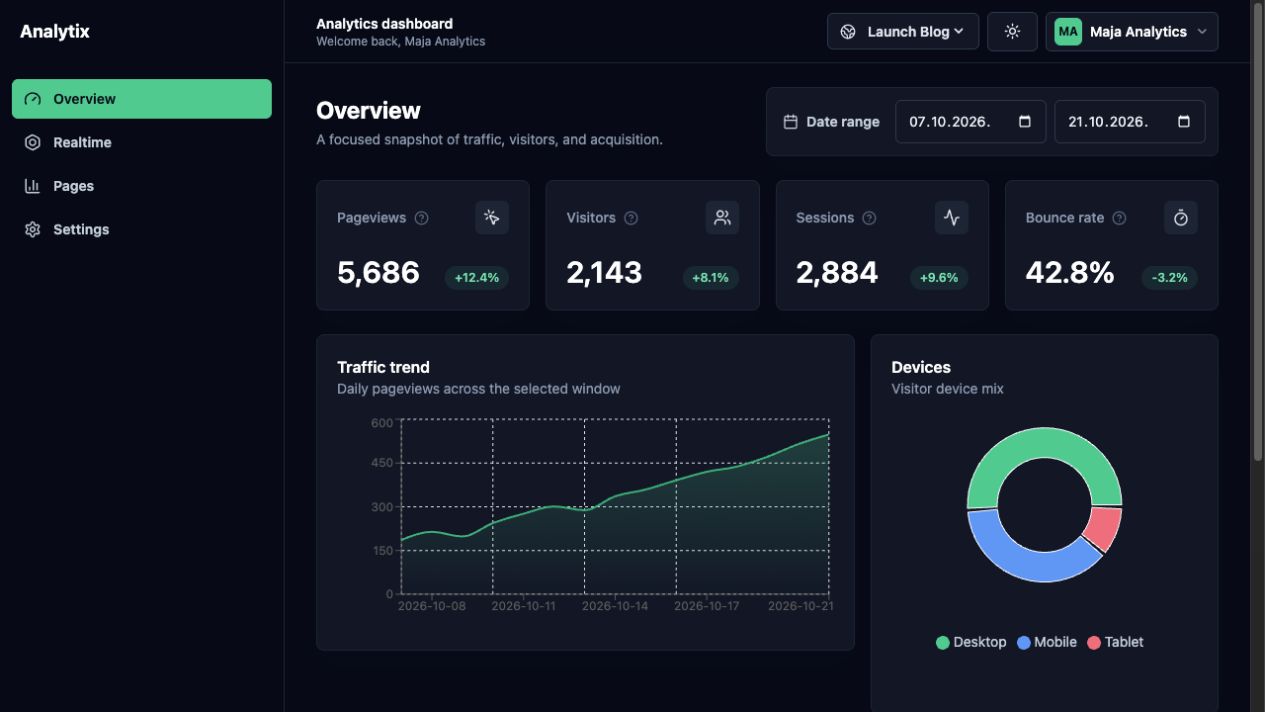1265x712 pixels.
Task: Click the 42.8% bounce rate value
Action: click(1070, 273)
